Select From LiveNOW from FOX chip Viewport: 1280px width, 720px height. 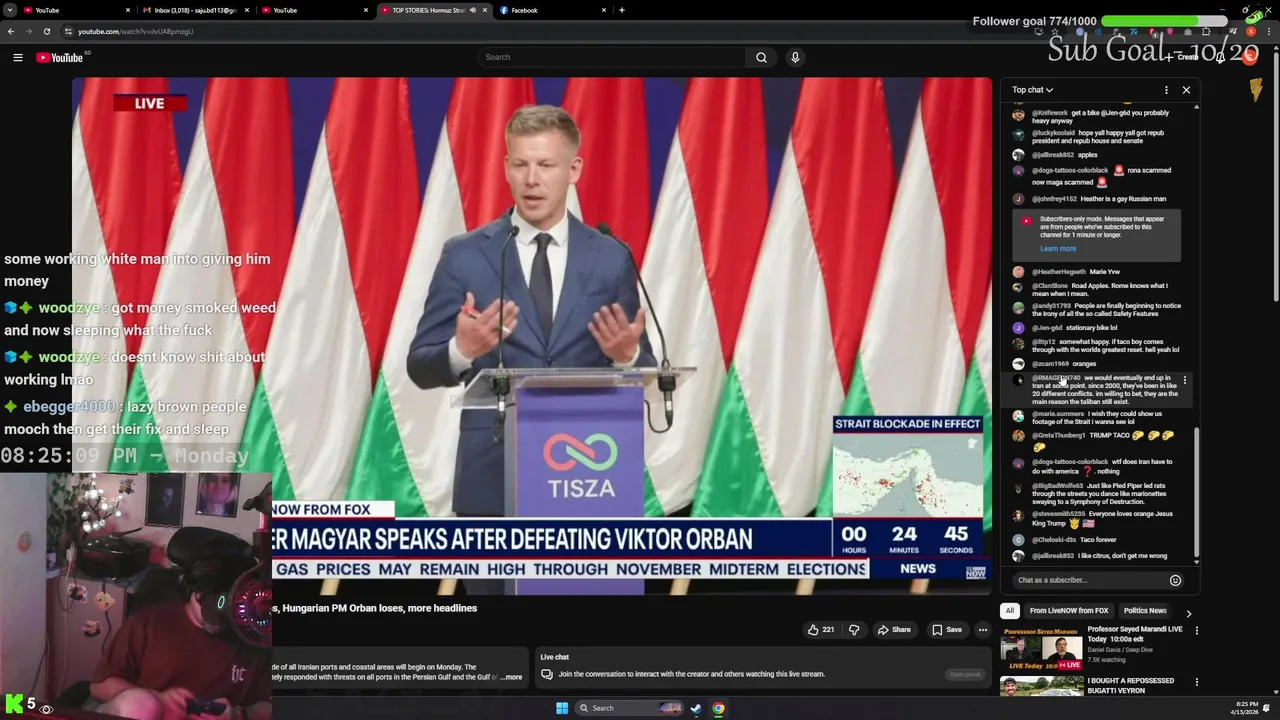point(1069,611)
